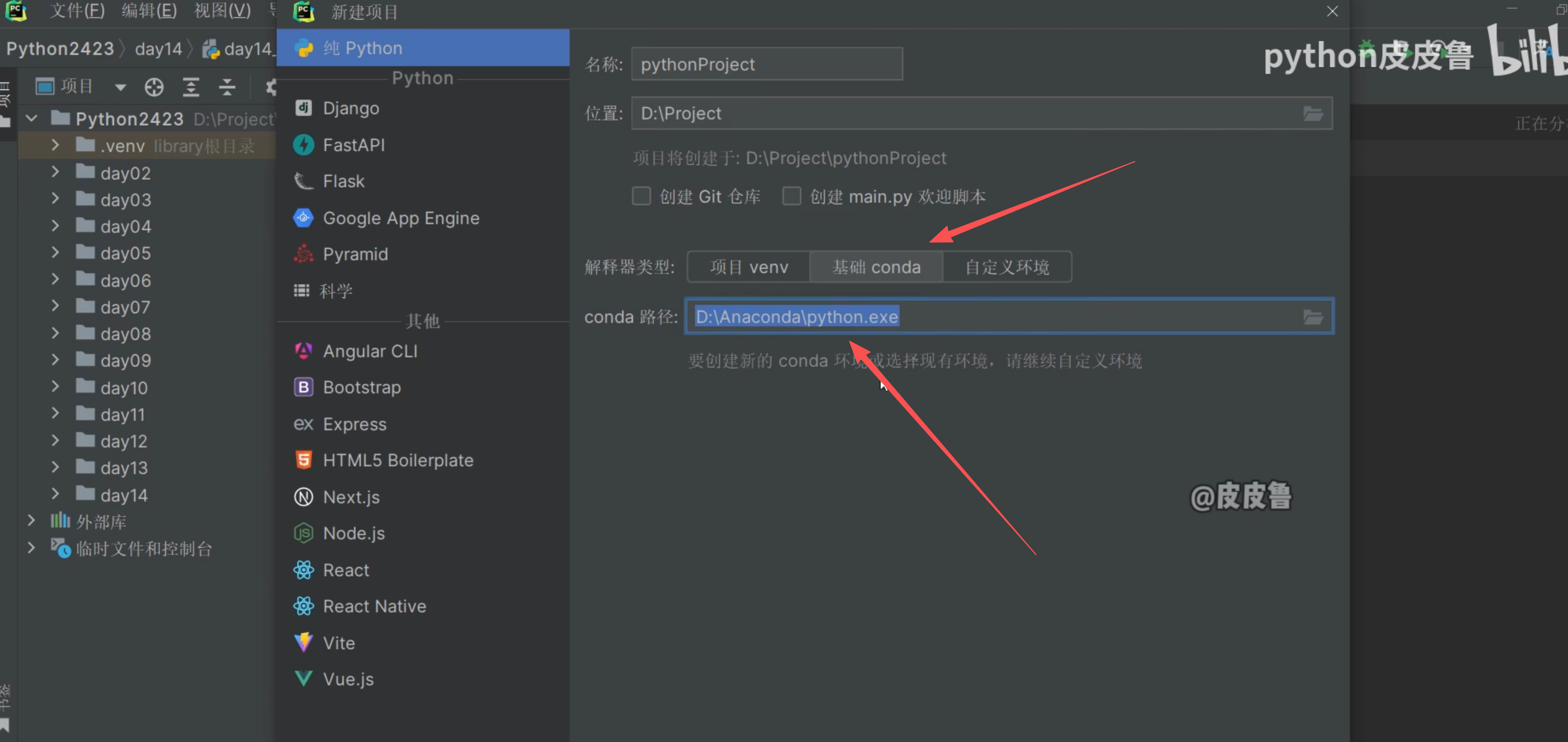The image size is (1568, 742).
Task: Click the collapse all icon in project toolbar
Action: tap(227, 87)
